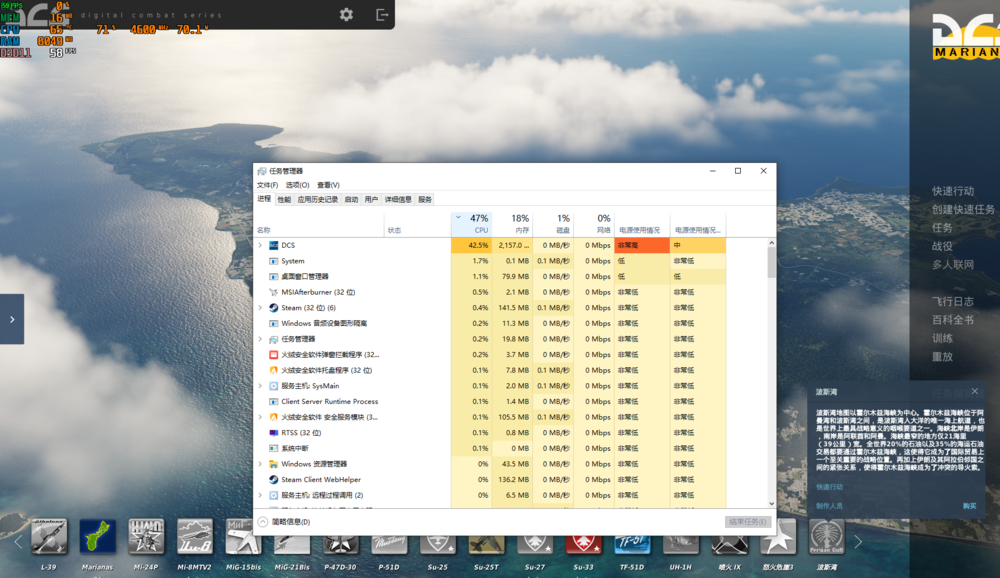Expand 服务主机: SysMain row
Screen dimensions: 1000x578
click(260, 386)
